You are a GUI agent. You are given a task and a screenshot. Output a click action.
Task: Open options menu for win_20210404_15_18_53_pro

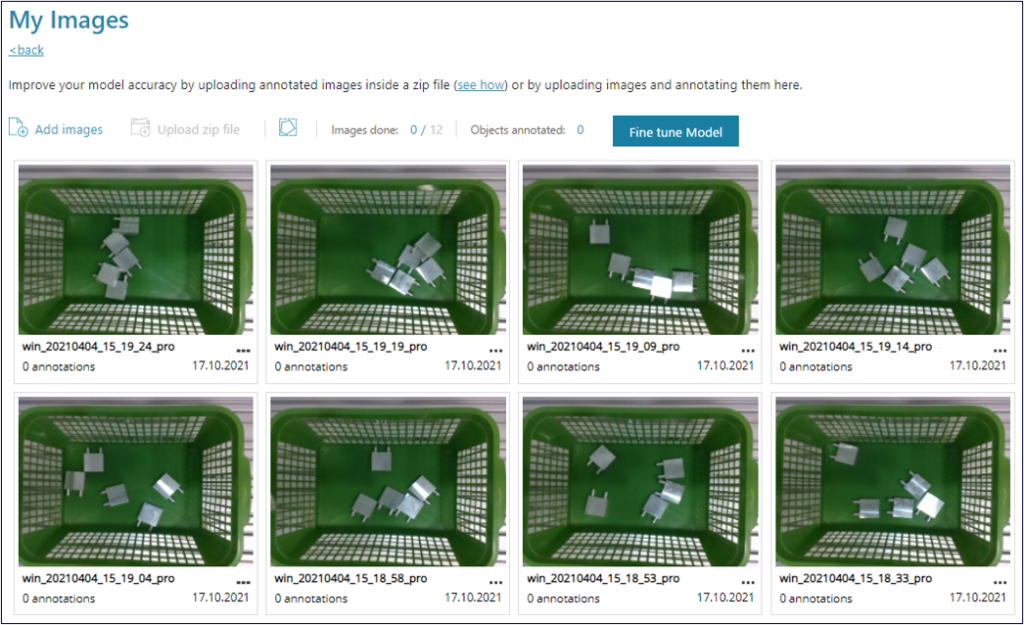pos(748,583)
